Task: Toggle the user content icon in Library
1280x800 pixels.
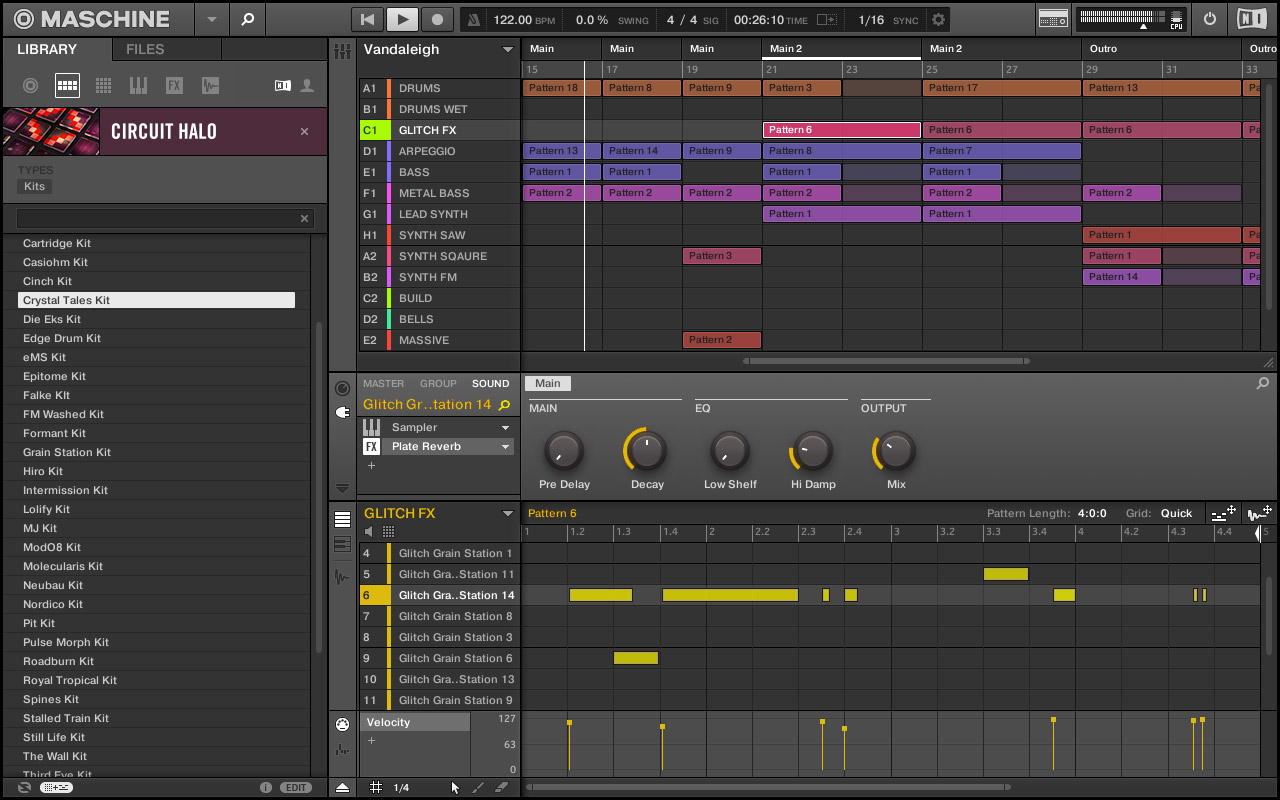Action: click(307, 86)
